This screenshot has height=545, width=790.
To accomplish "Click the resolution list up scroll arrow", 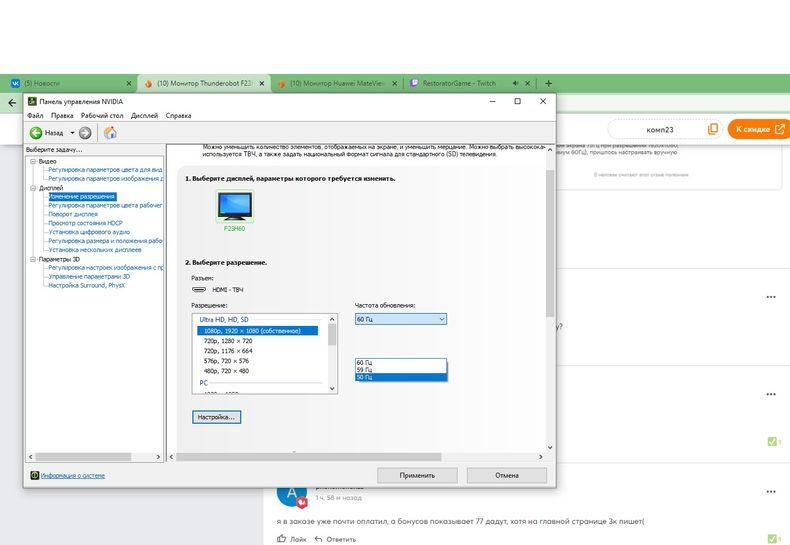I will (x=332, y=319).
